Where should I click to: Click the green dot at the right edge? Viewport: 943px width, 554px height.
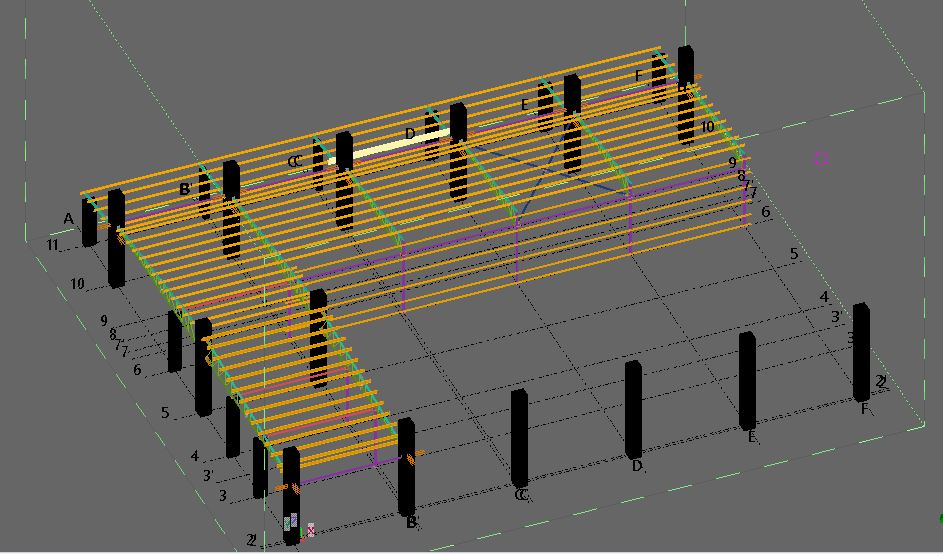coord(940,517)
